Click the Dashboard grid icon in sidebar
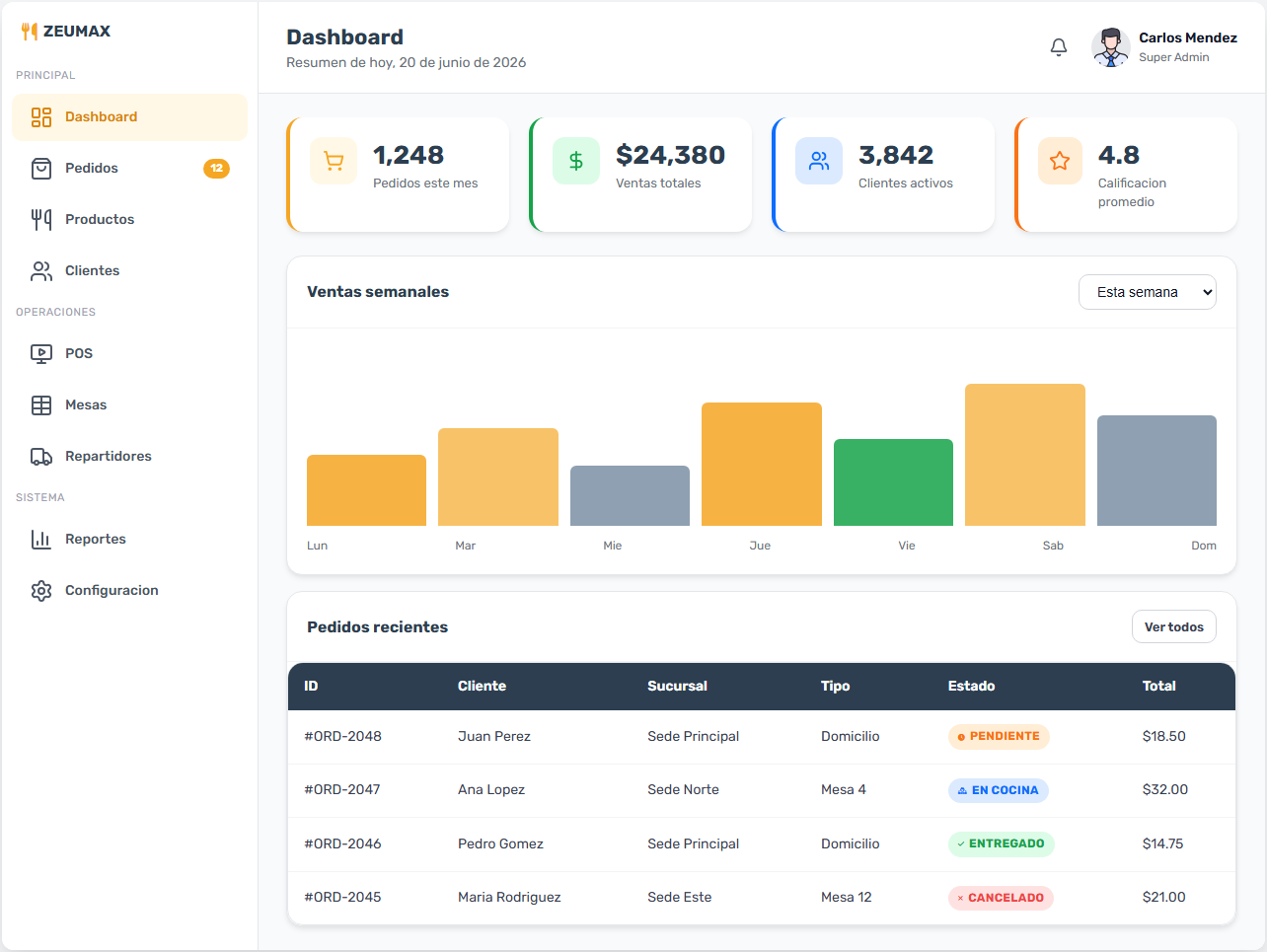The width and height of the screenshot is (1267, 952). click(x=41, y=117)
